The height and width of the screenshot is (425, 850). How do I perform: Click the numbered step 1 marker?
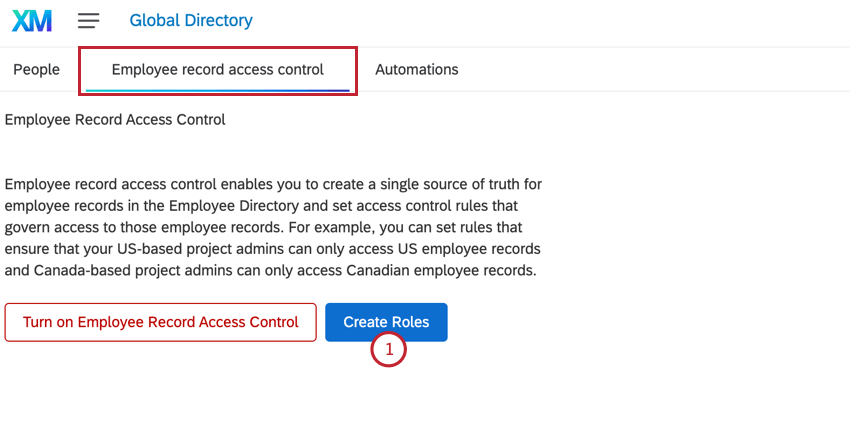[x=388, y=350]
